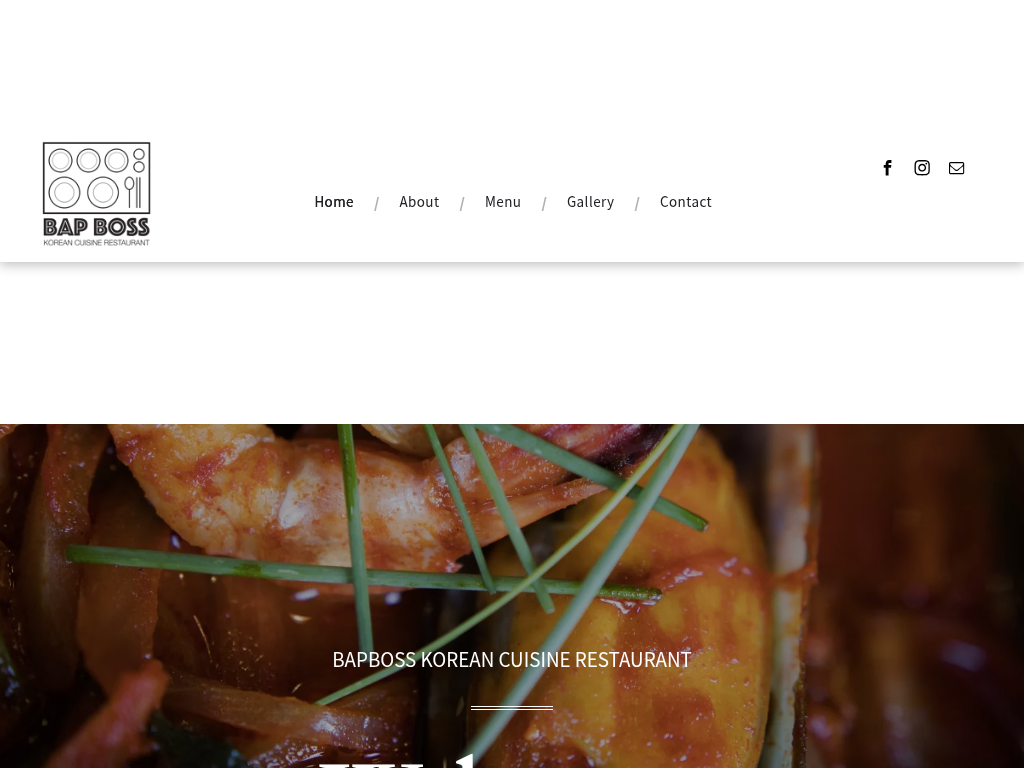
Task: Click the email envelope icon
Action: (956, 168)
